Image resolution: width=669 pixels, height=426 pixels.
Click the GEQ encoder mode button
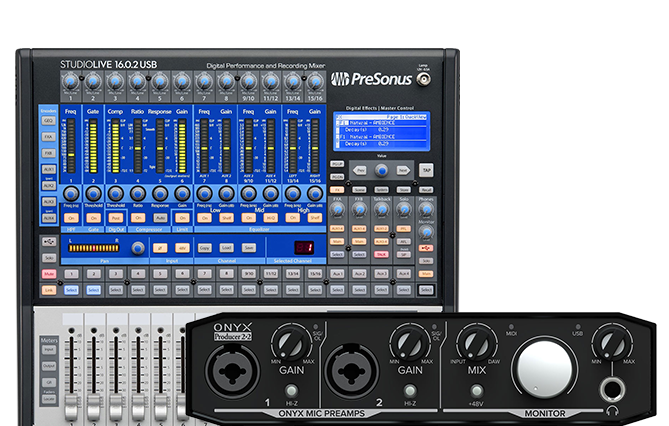(49, 121)
